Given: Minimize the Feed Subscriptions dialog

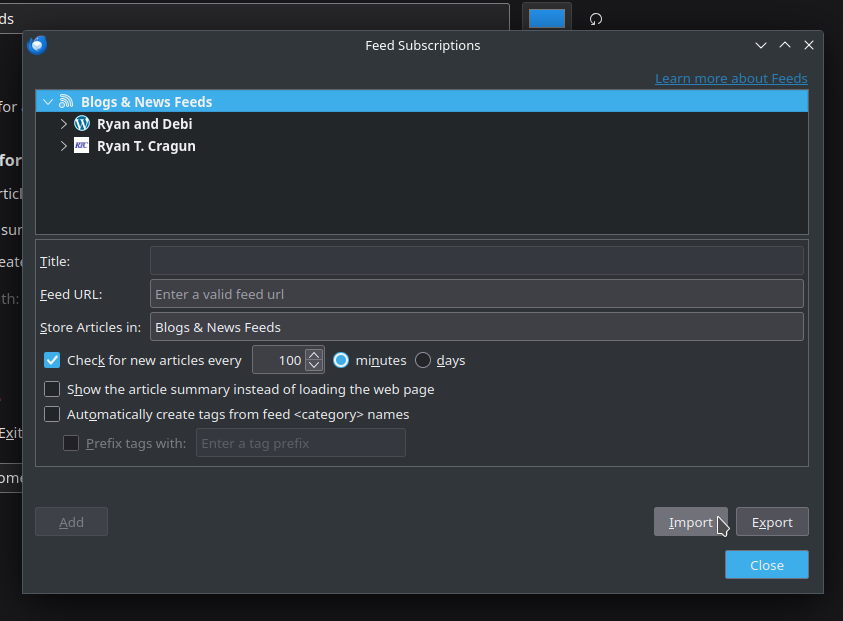Looking at the screenshot, I should (x=761, y=45).
